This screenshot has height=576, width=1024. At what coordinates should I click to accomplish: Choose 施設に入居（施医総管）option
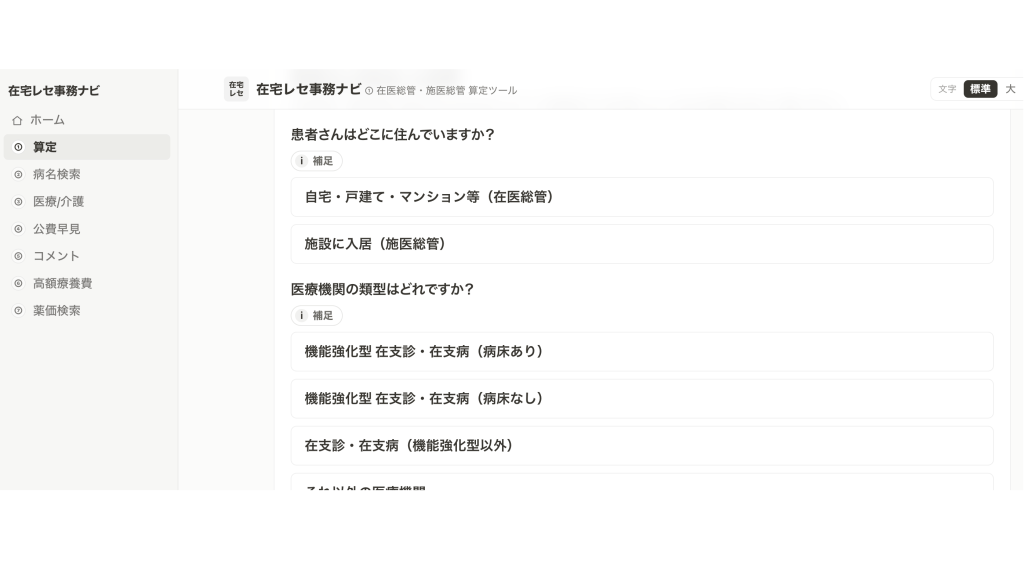point(642,244)
